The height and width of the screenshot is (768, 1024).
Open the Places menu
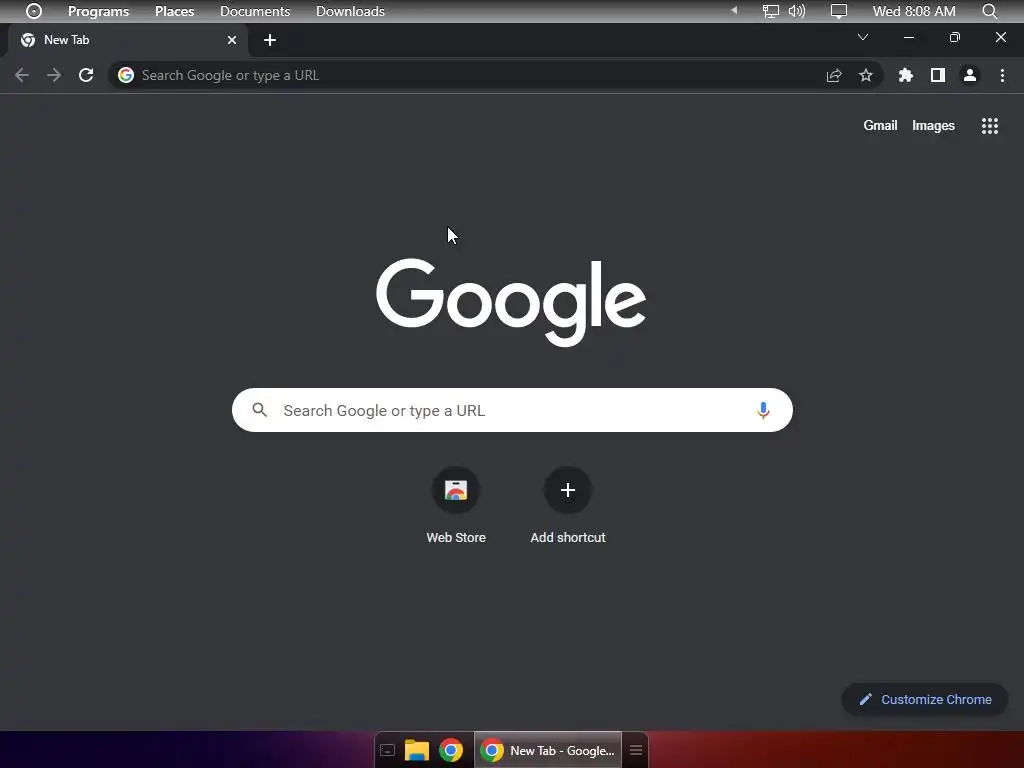pyautogui.click(x=174, y=11)
